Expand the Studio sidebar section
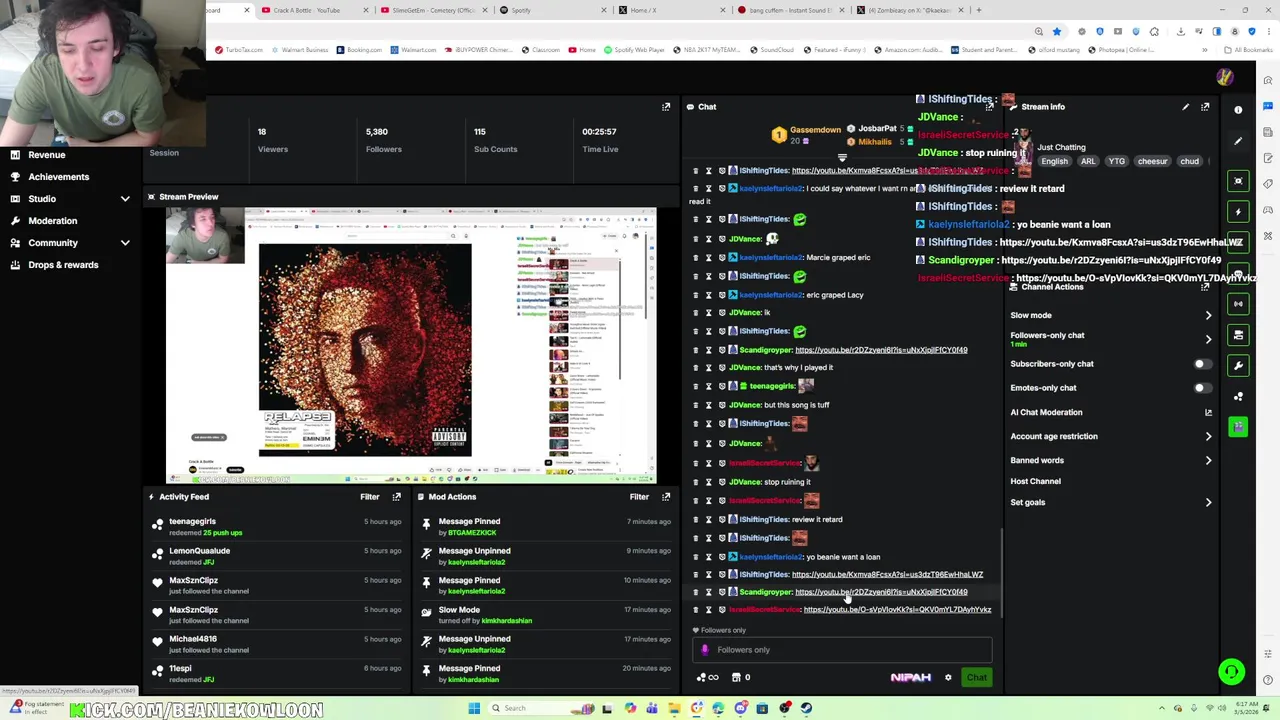 click(x=125, y=199)
